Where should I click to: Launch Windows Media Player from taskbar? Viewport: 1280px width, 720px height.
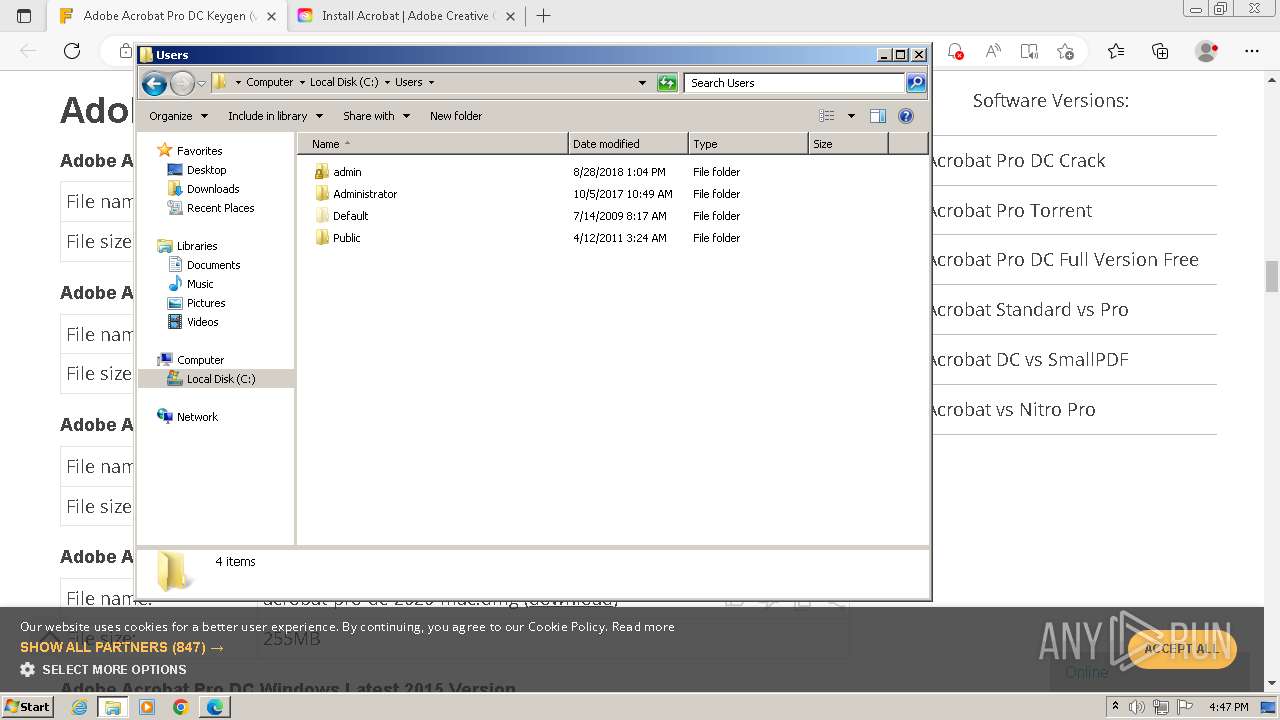tap(147, 707)
